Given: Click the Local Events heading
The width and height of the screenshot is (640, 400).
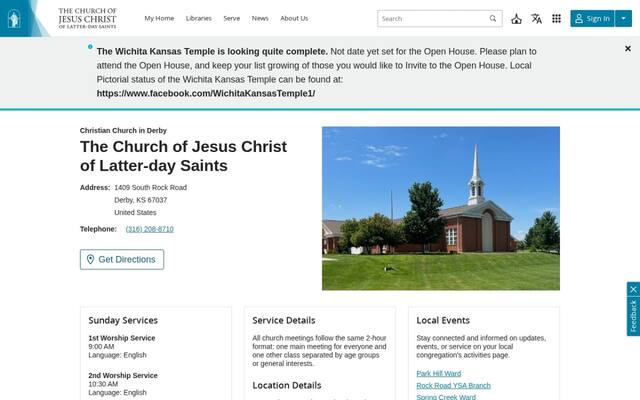Looking at the screenshot, I should point(443,320).
